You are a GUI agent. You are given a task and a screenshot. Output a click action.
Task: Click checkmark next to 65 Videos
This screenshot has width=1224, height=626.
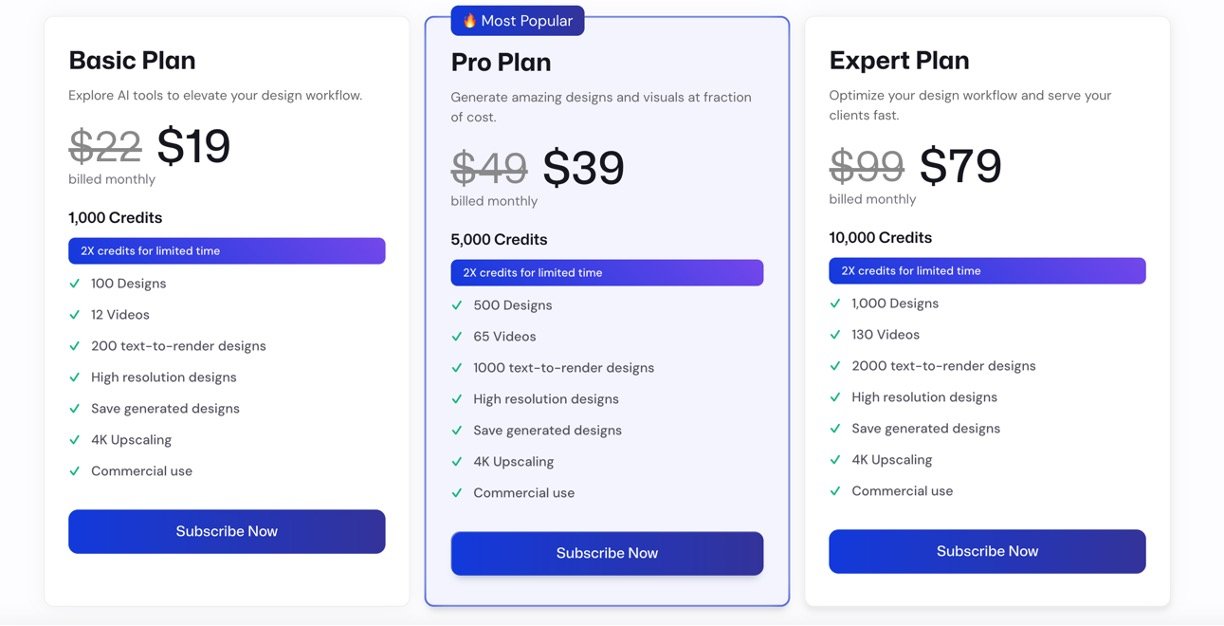[457, 336]
